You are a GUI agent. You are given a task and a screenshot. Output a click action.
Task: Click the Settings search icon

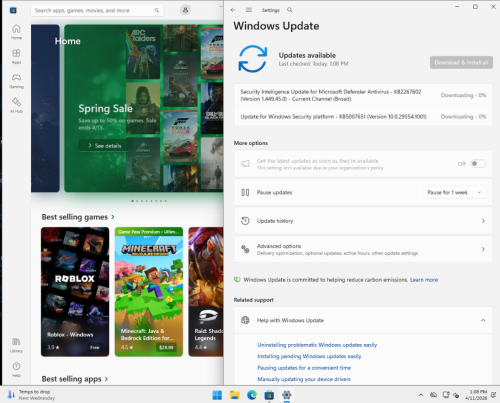(290, 10)
